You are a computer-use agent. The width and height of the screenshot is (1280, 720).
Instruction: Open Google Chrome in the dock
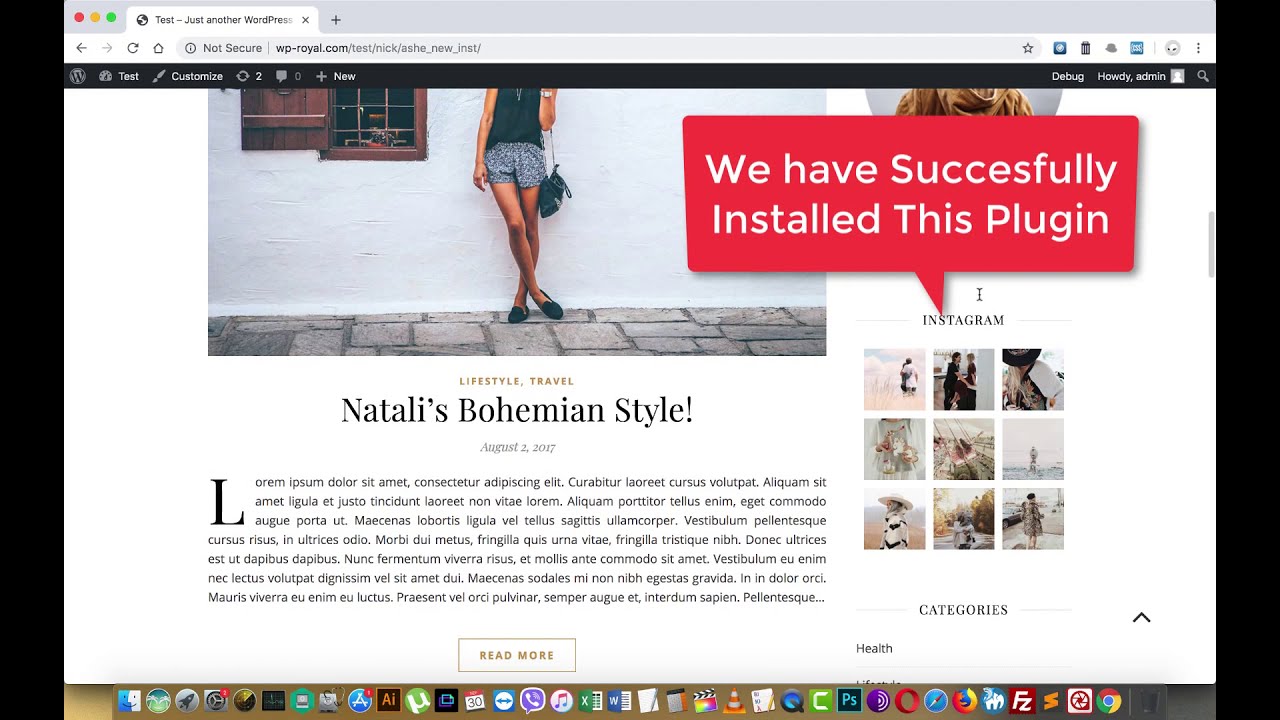point(1108,701)
